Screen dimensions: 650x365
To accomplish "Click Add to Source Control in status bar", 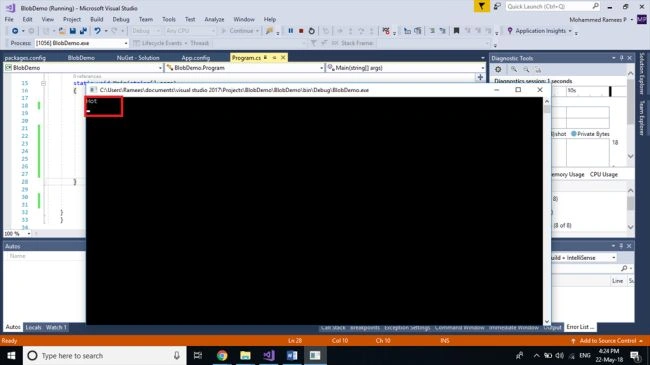I will click(x=608, y=341).
